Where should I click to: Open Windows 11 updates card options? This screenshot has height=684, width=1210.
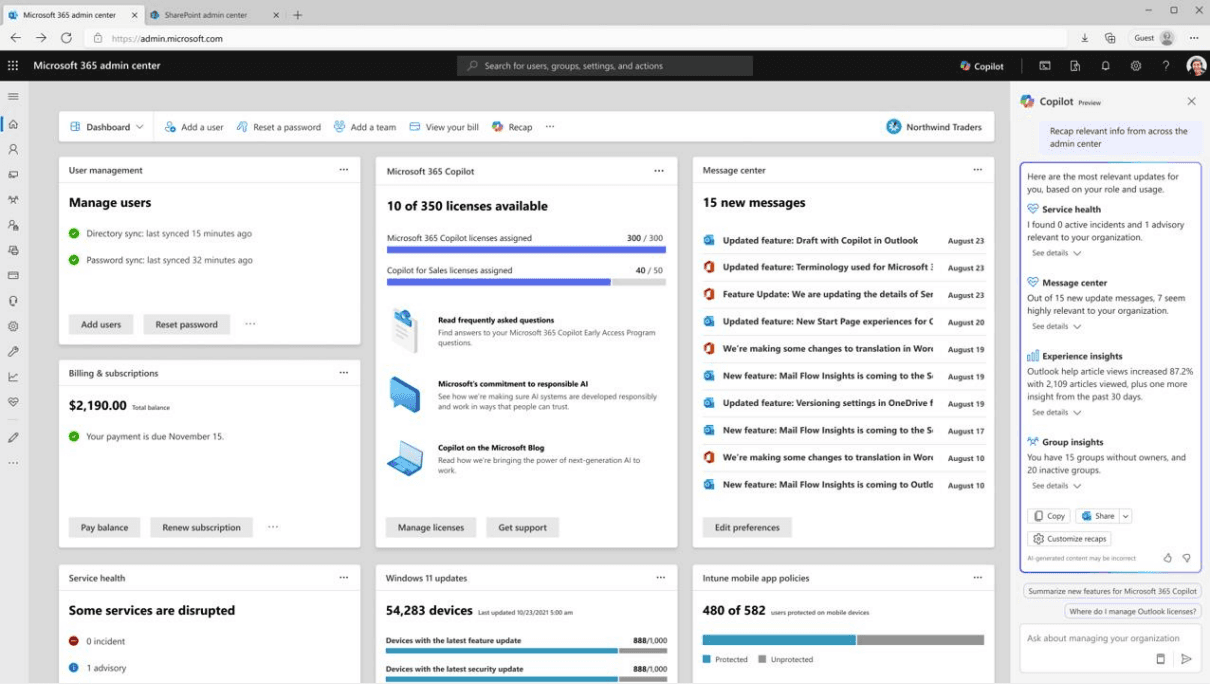click(x=660, y=577)
